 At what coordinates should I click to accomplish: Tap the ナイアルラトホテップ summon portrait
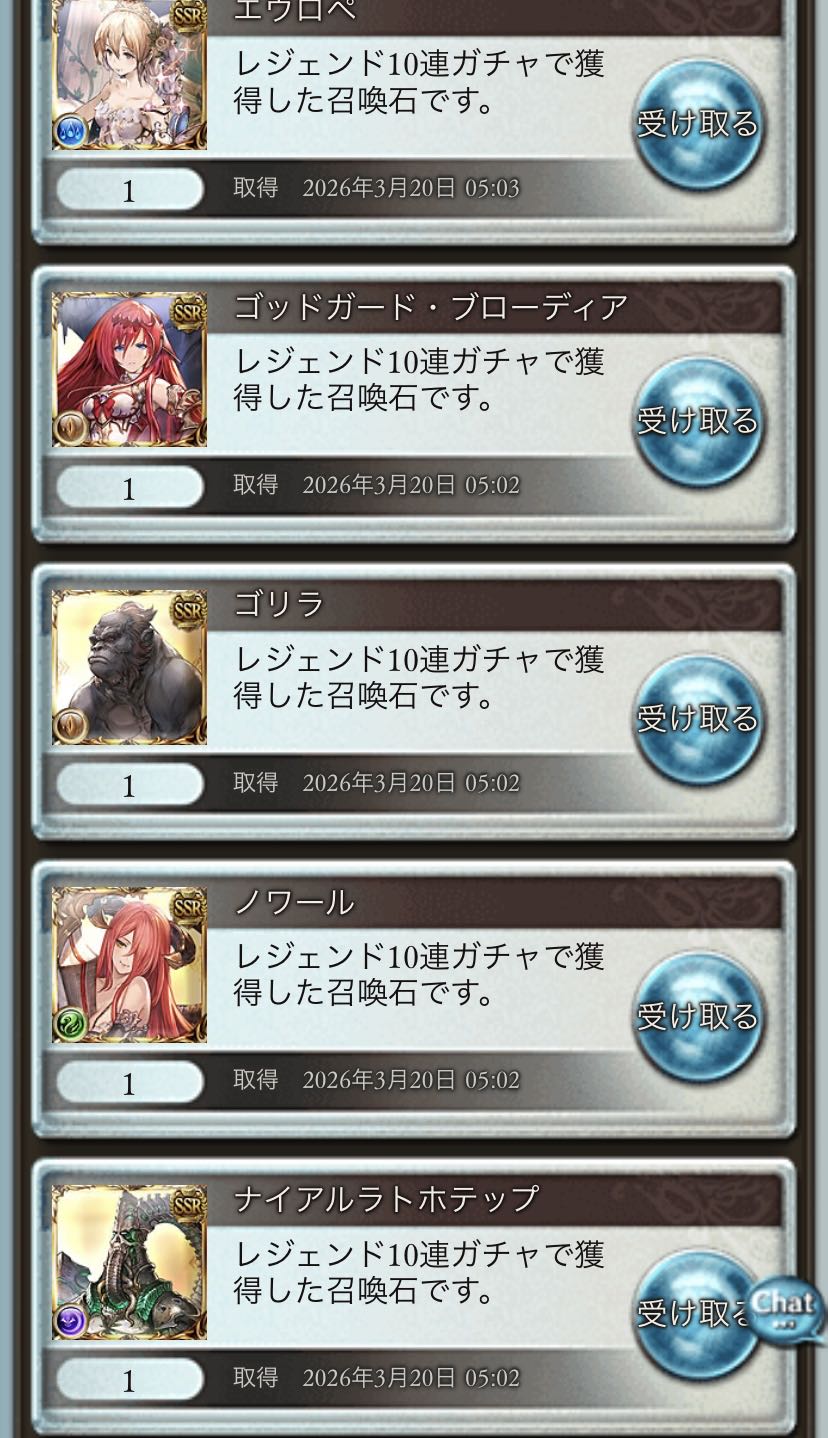coord(129,1262)
